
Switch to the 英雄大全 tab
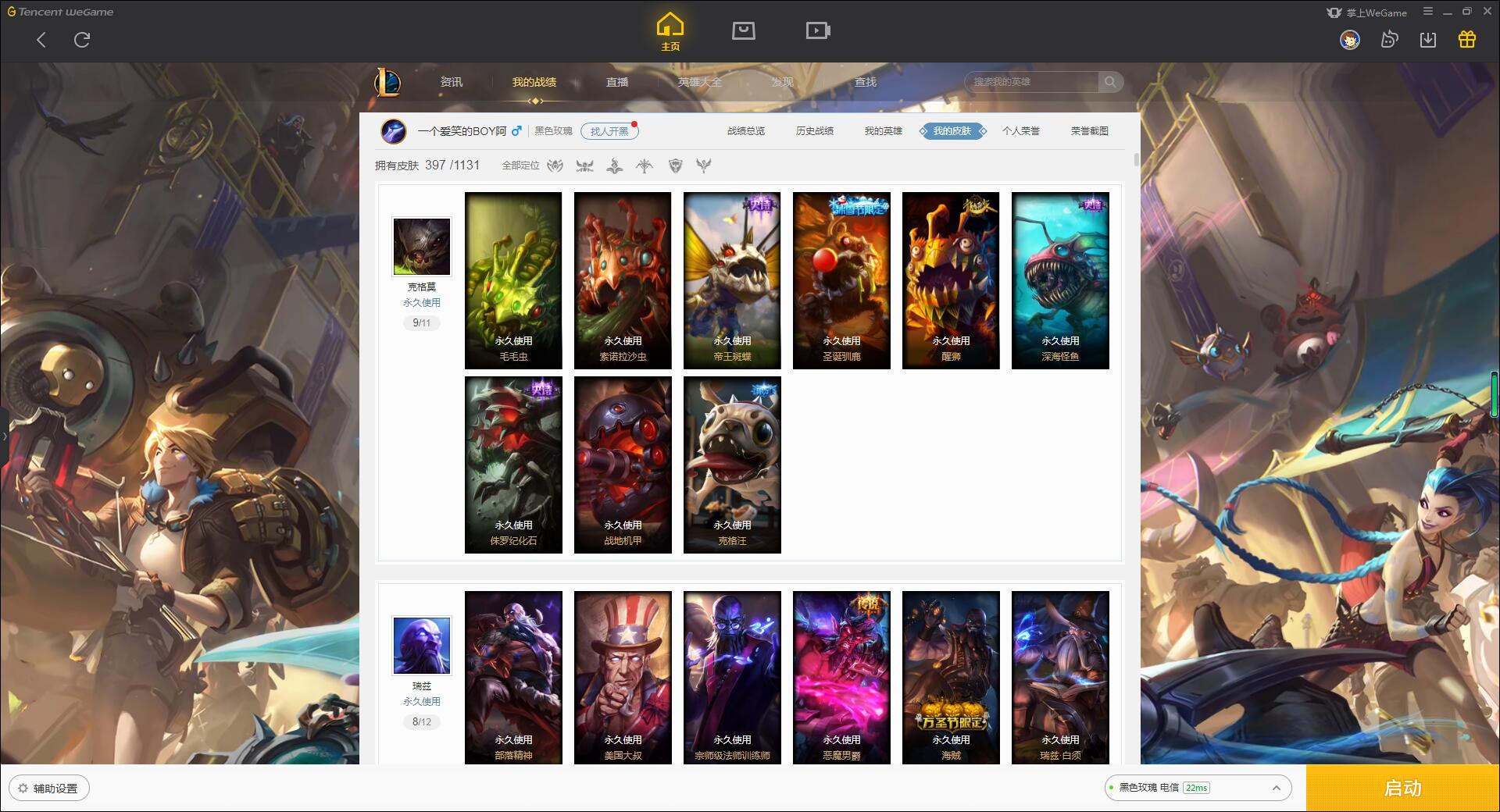(700, 82)
